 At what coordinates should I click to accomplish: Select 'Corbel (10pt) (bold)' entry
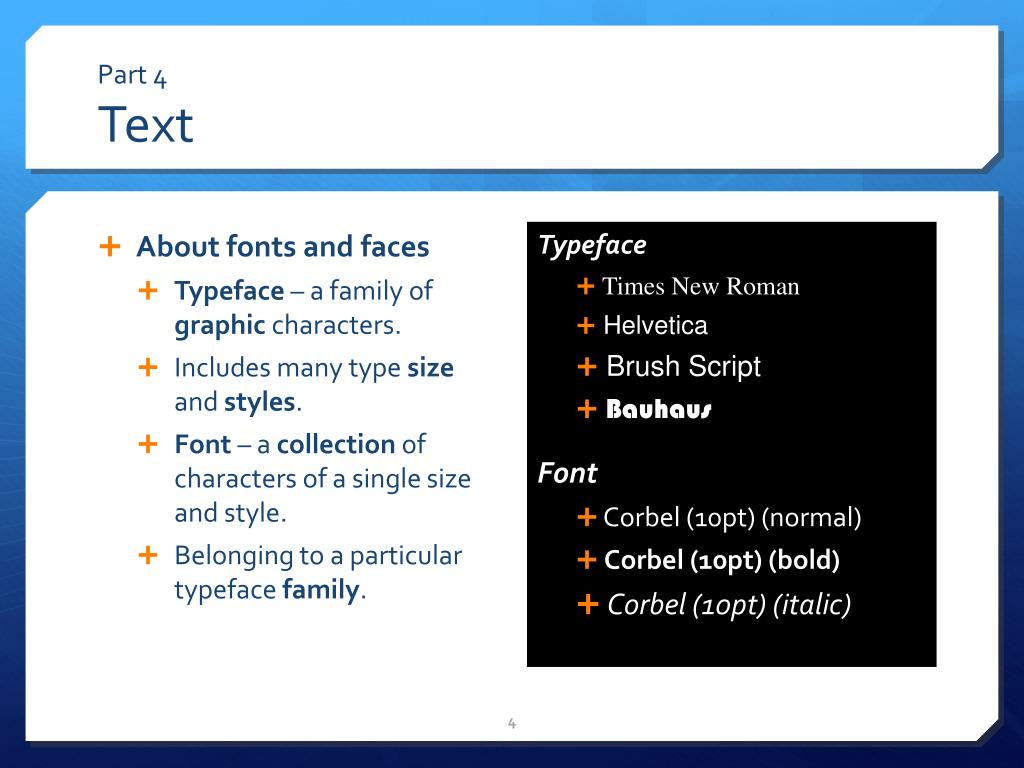tap(722, 560)
